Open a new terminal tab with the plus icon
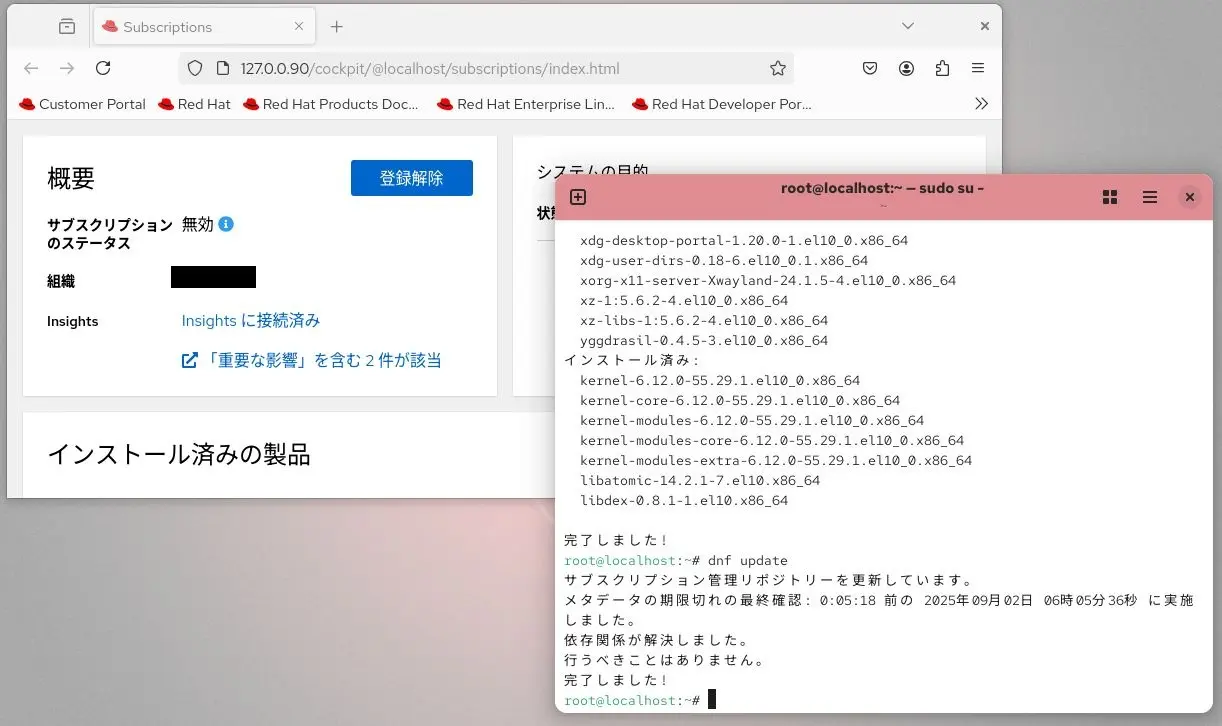Screen dimensions: 1222x726 pyautogui.click(x=577, y=197)
